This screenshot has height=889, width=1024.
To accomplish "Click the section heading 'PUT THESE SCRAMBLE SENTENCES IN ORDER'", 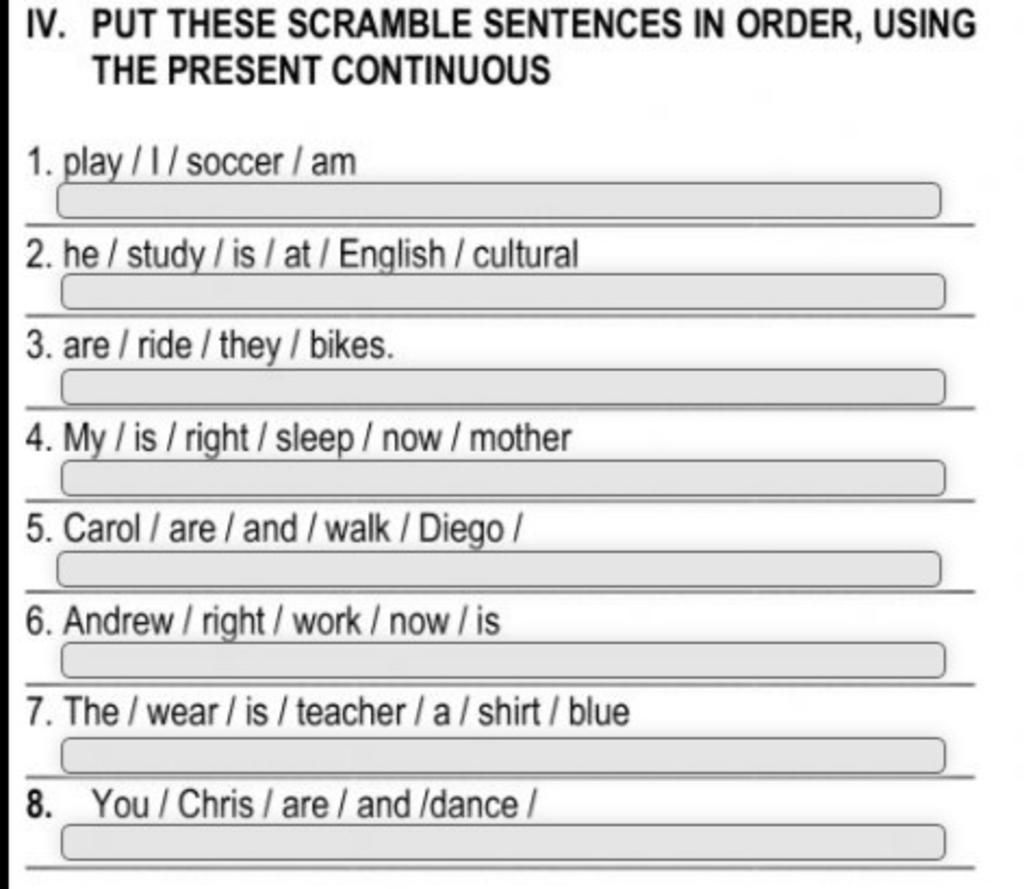I will pyautogui.click(x=534, y=24).
